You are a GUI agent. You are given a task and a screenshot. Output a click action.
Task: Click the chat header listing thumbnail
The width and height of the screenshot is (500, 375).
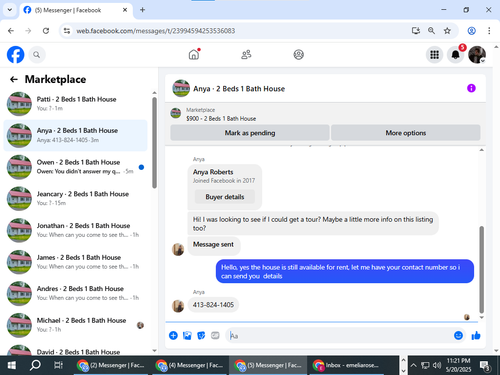coord(181,88)
